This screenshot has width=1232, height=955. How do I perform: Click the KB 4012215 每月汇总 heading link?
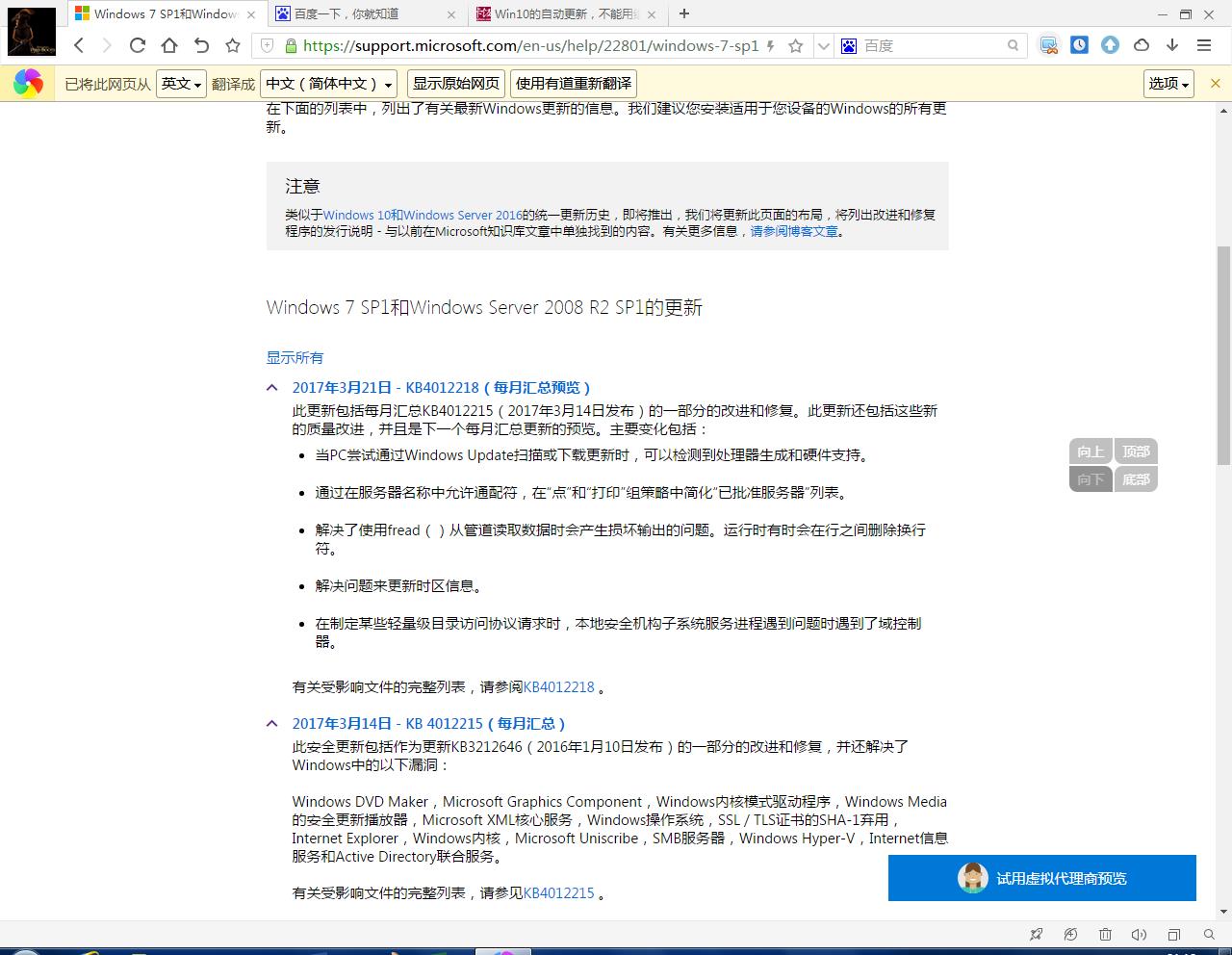(x=429, y=723)
